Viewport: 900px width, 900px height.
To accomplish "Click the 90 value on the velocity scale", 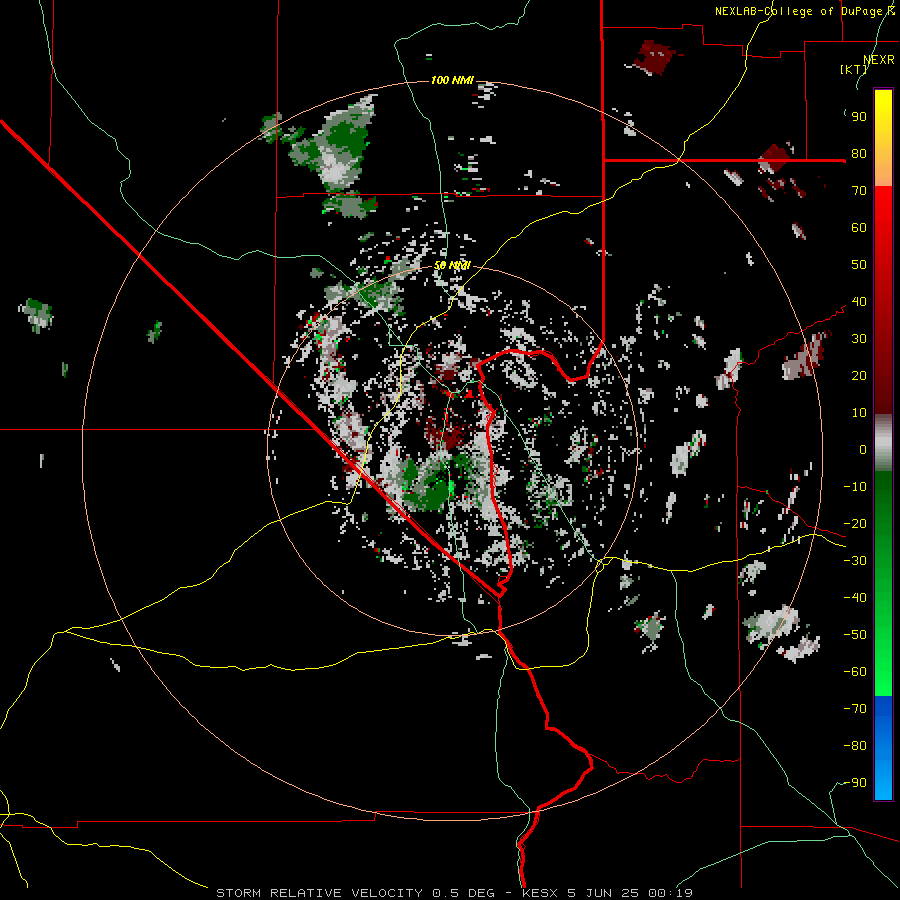I will click(x=859, y=117).
